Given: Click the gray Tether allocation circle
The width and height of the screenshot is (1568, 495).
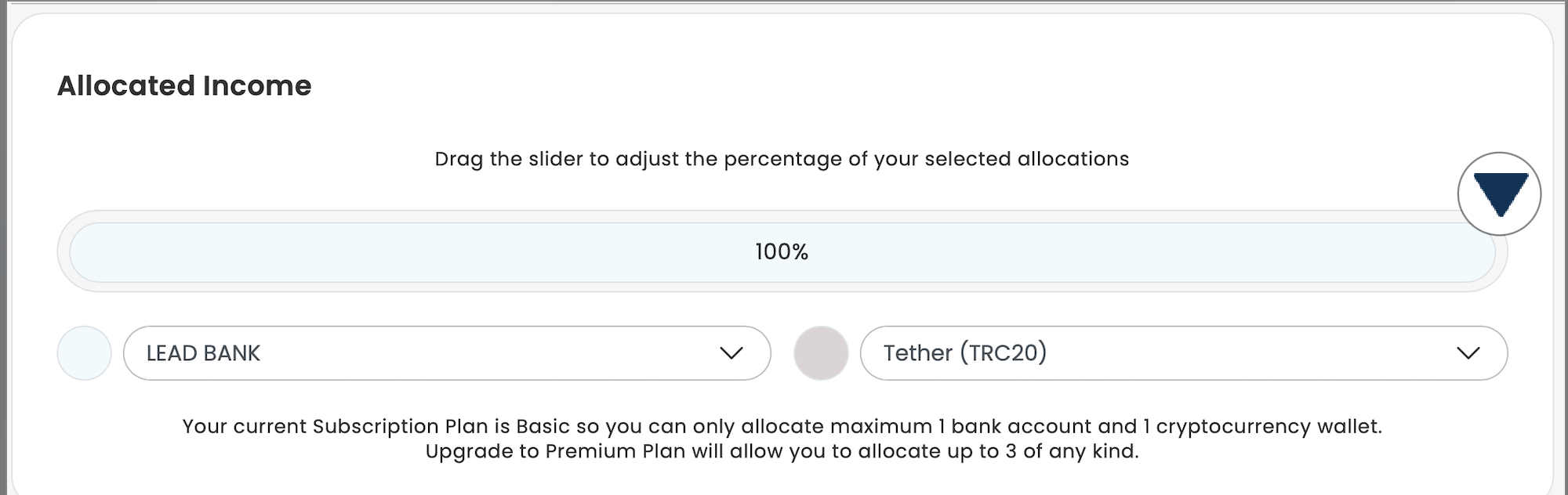Looking at the screenshot, I should 821,353.
